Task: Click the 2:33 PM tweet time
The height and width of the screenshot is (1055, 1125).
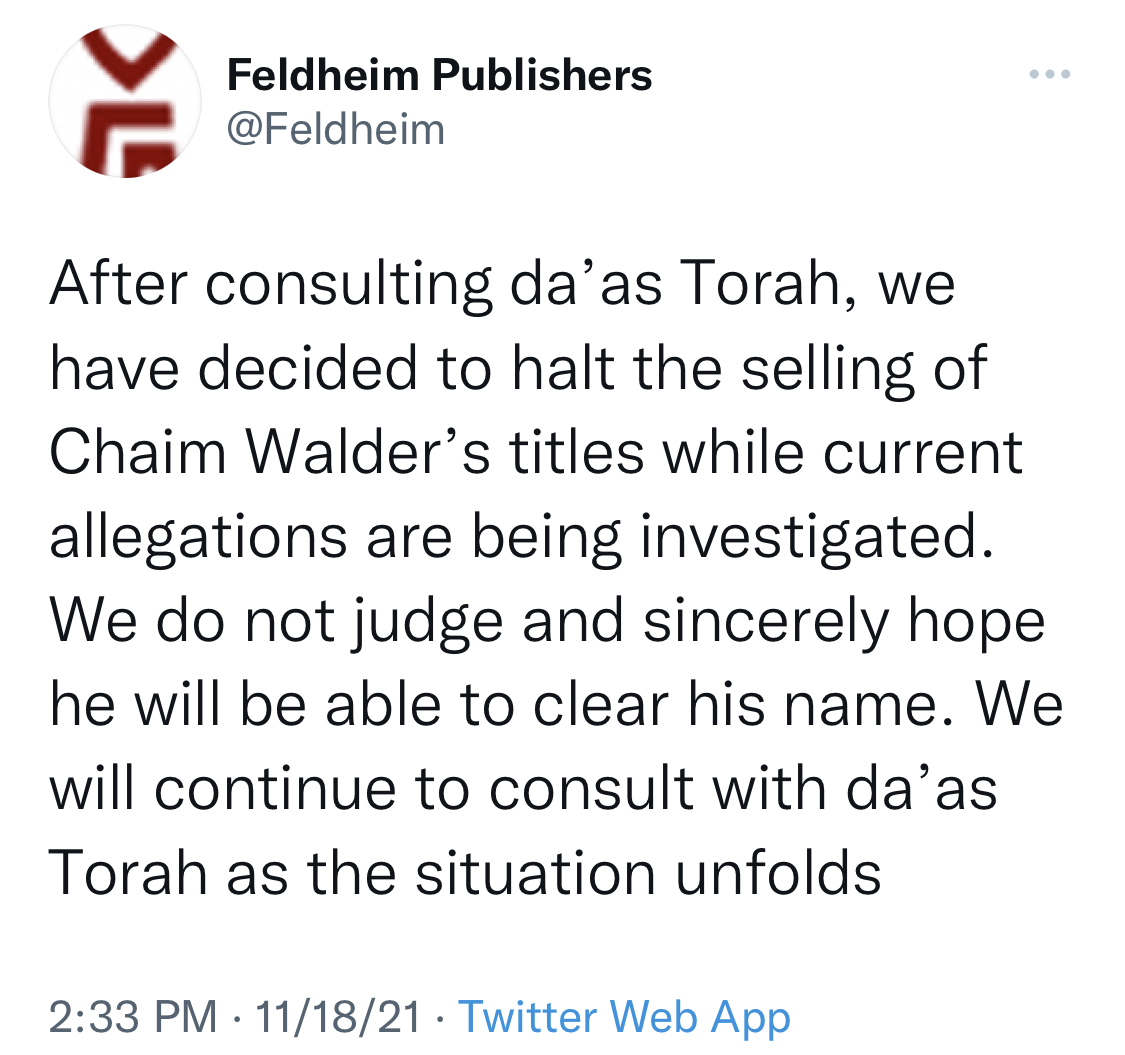Action: point(133,1017)
